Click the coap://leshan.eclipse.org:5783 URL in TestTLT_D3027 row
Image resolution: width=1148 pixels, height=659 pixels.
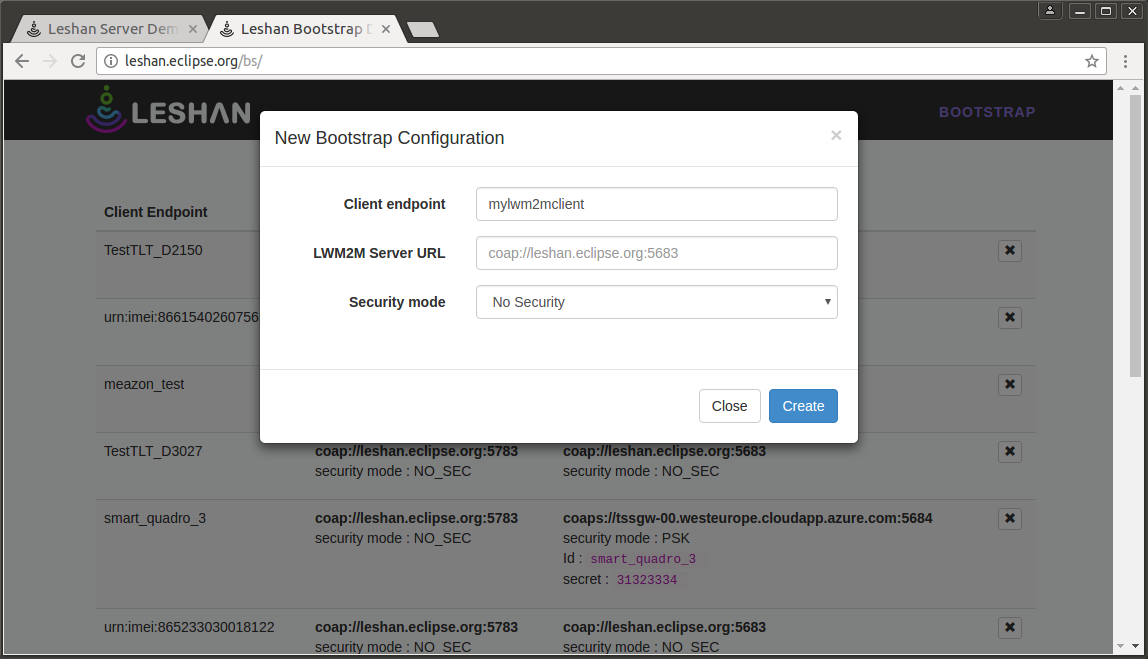[x=416, y=452]
